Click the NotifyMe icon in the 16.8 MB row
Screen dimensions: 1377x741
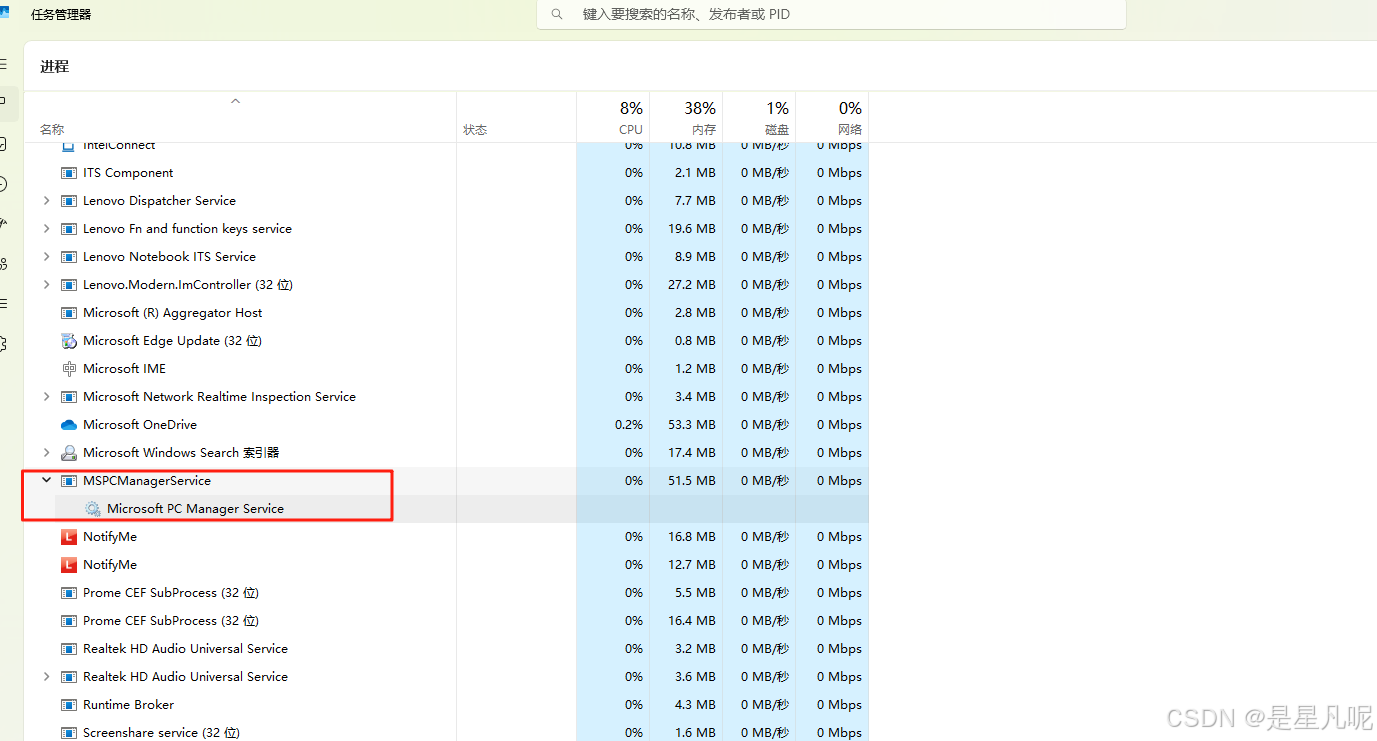point(69,537)
